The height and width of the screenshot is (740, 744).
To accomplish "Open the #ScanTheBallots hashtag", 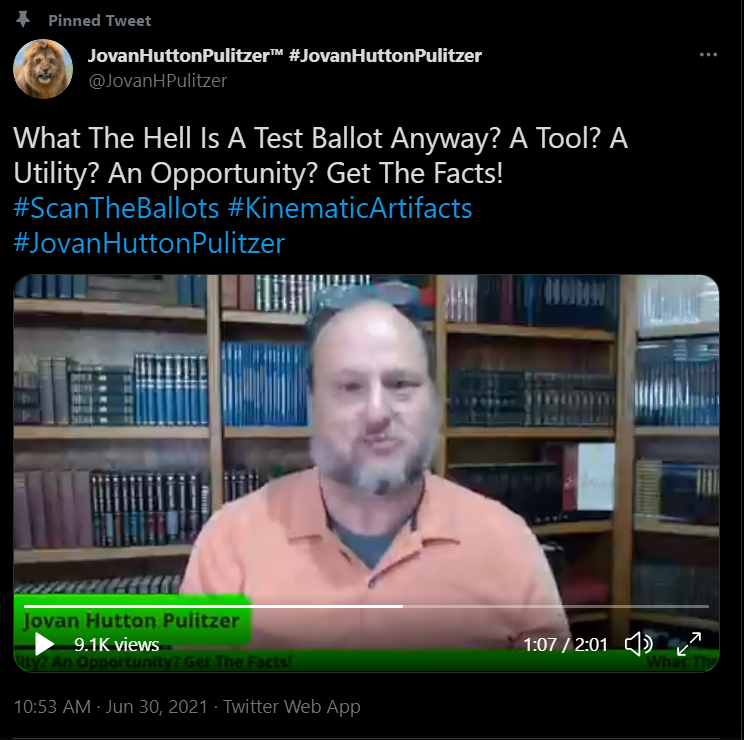I will tap(116, 208).
